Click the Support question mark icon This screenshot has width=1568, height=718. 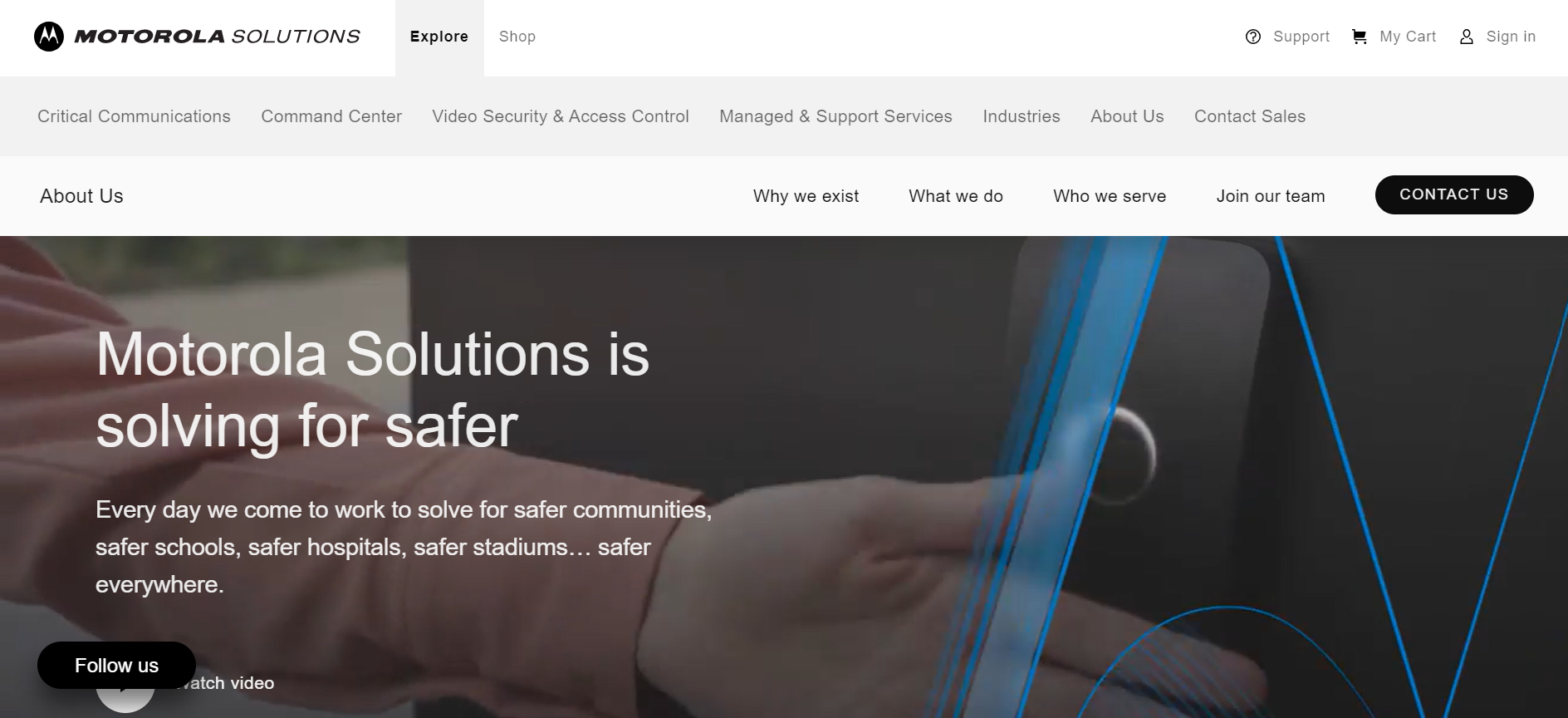(x=1253, y=37)
